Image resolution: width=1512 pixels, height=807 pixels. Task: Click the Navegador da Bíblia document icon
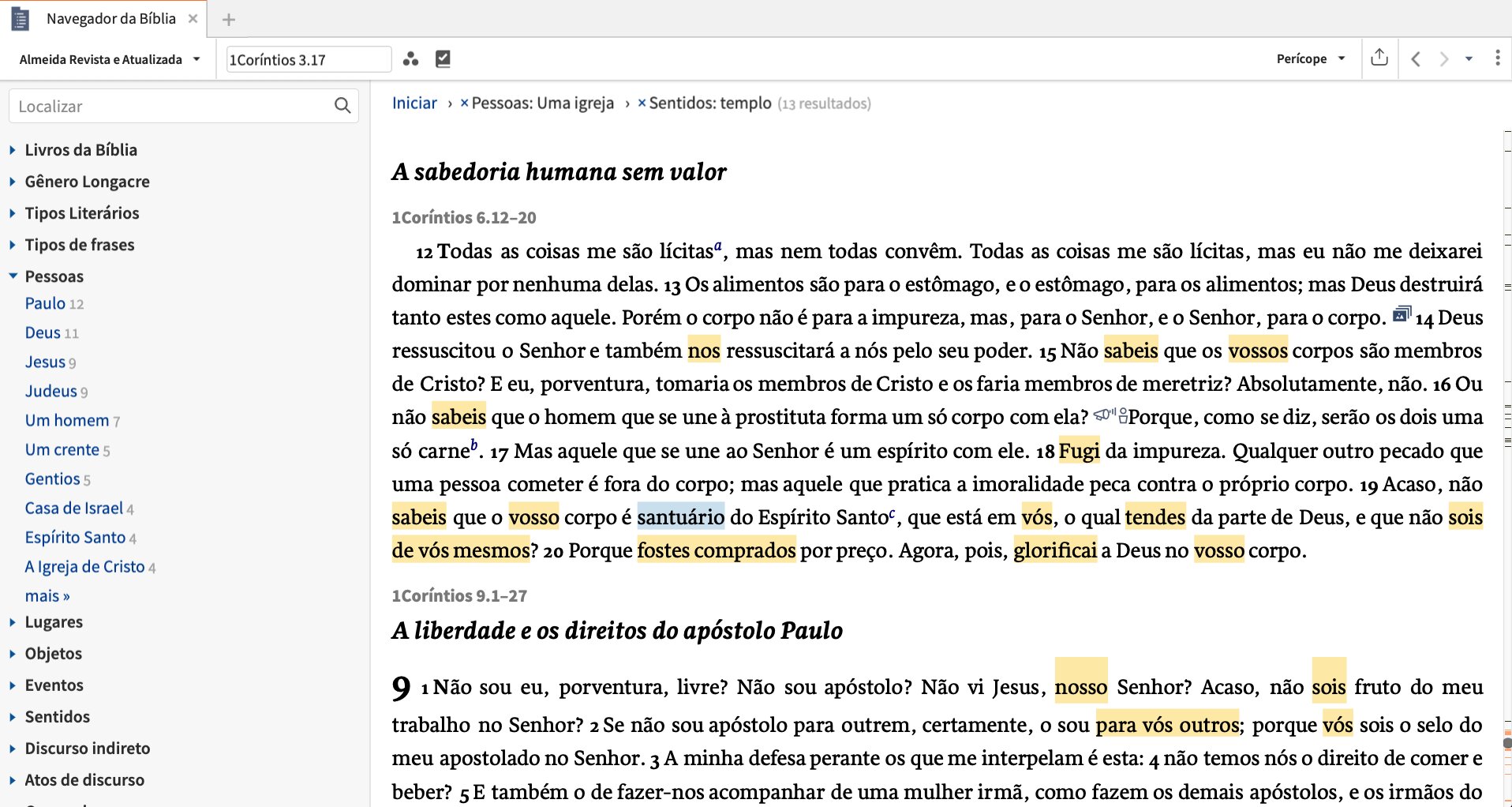(x=21, y=19)
